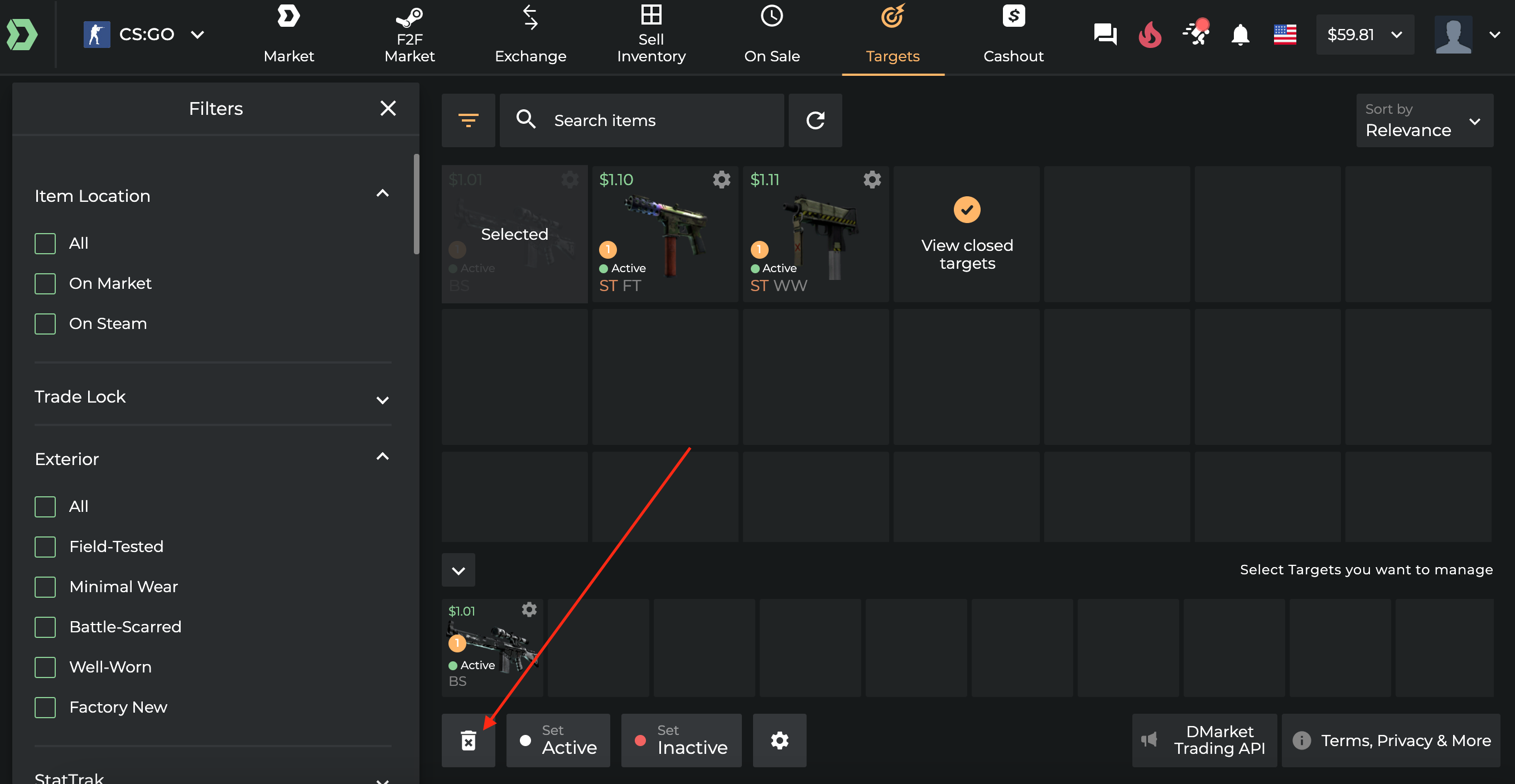
Task: Enable the Field-Tested checkbox
Action: click(x=45, y=546)
